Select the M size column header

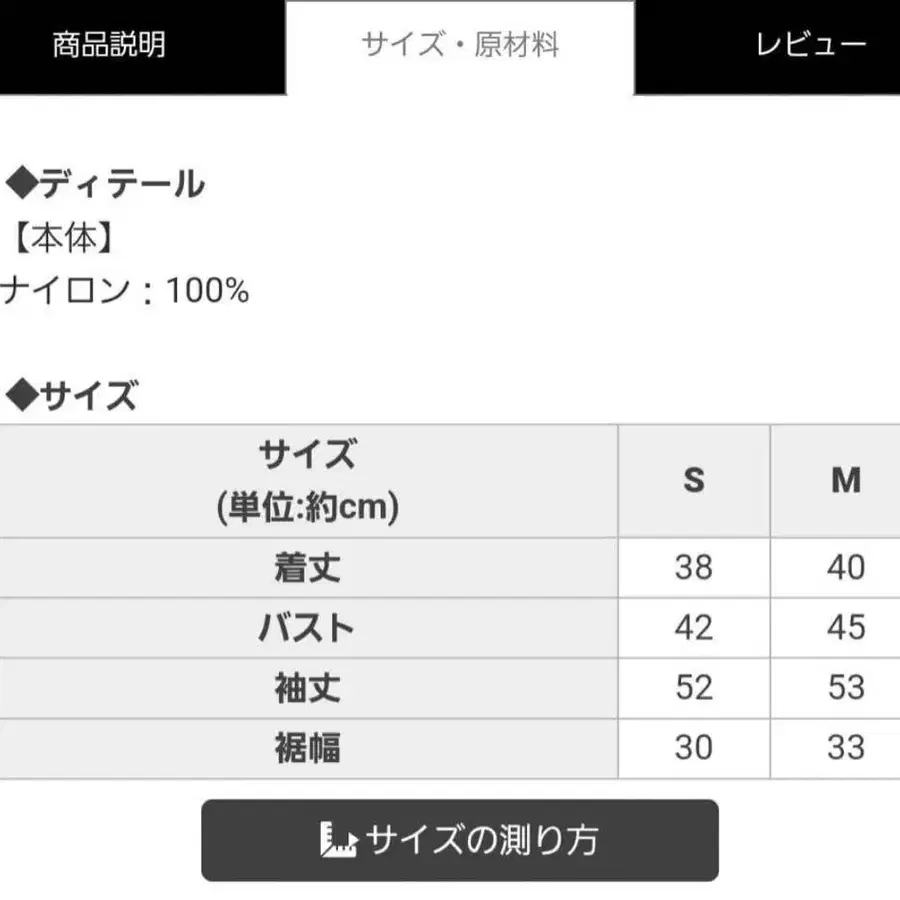845,481
